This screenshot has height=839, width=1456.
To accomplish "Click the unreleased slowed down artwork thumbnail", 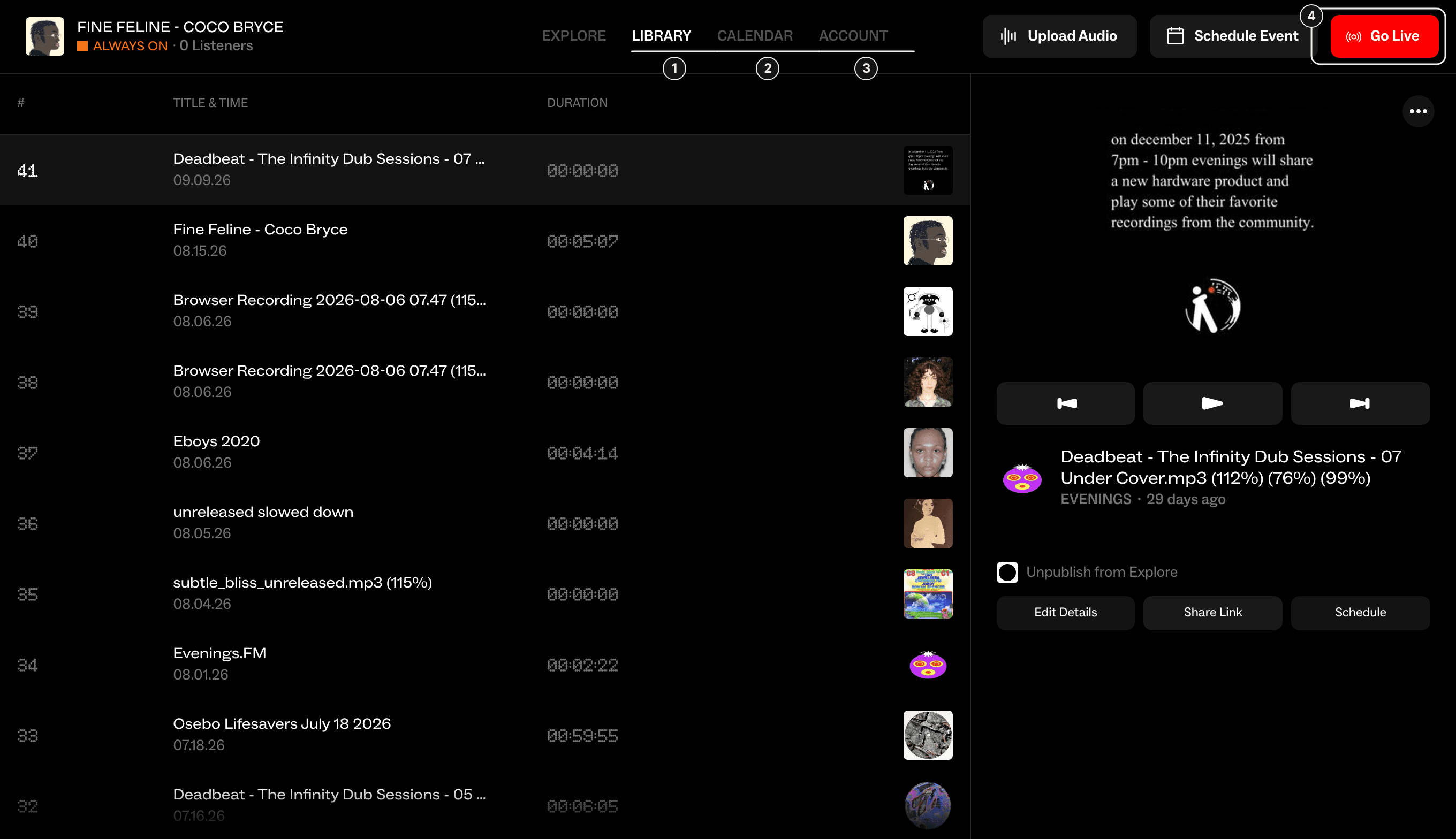I will click(x=928, y=523).
